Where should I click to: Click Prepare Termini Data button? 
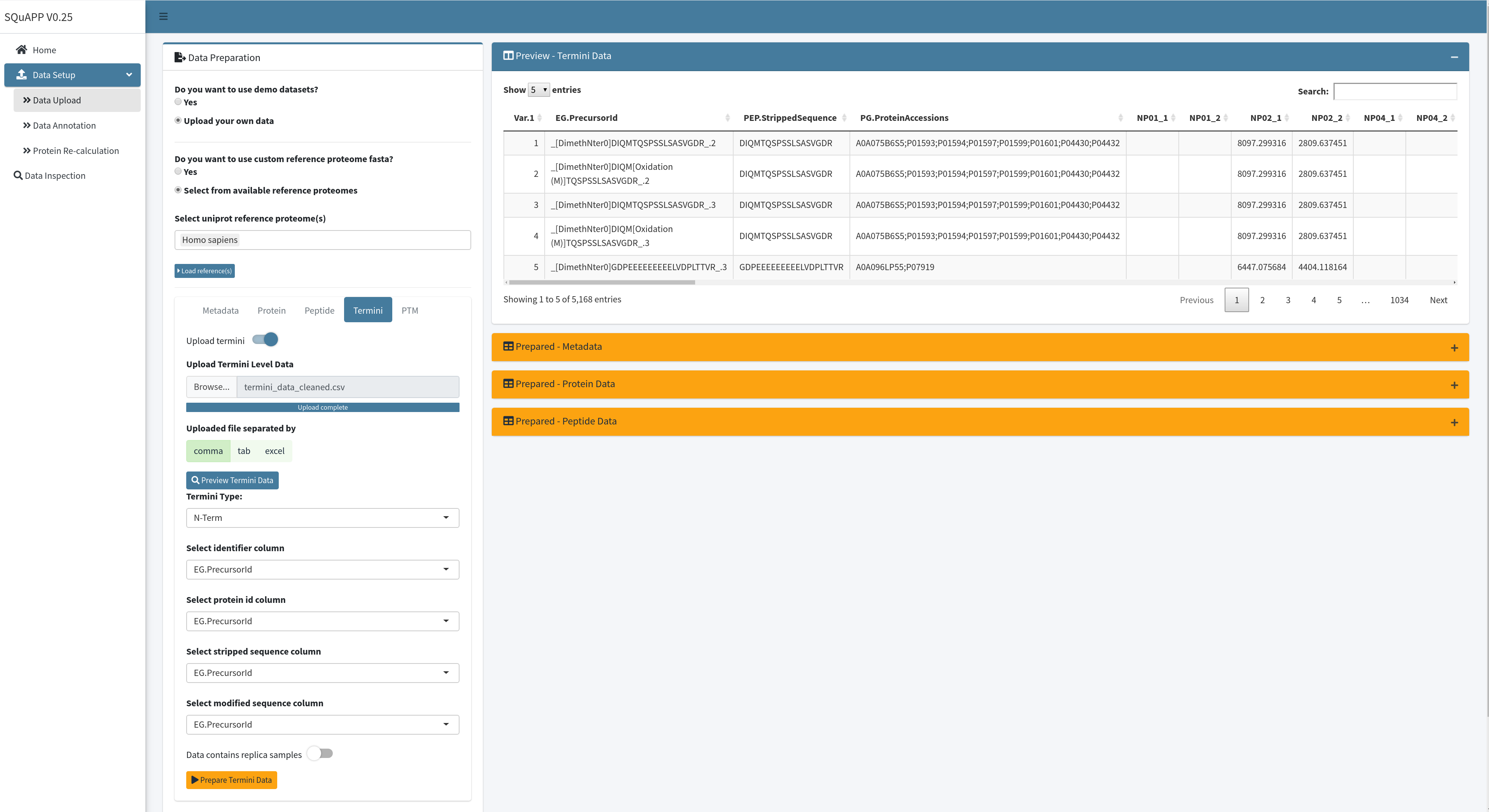pos(231,780)
